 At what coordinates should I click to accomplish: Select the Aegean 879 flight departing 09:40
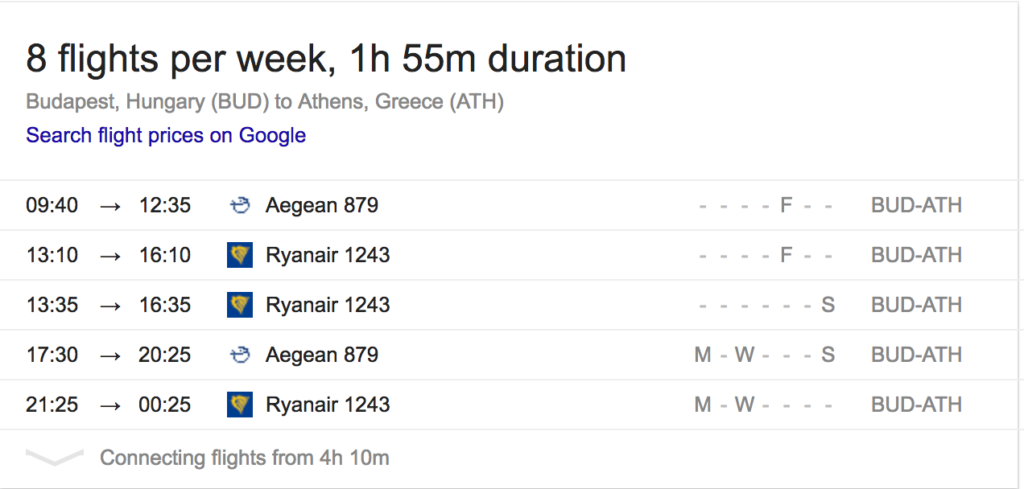[509, 206]
